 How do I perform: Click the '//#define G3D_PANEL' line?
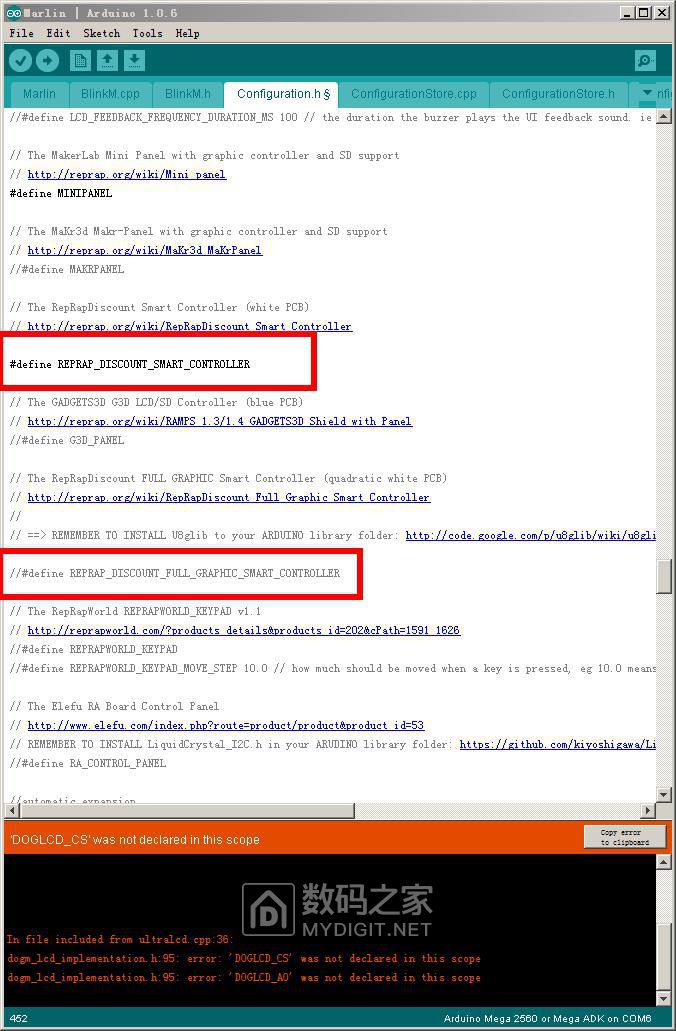(x=67, y=441)
